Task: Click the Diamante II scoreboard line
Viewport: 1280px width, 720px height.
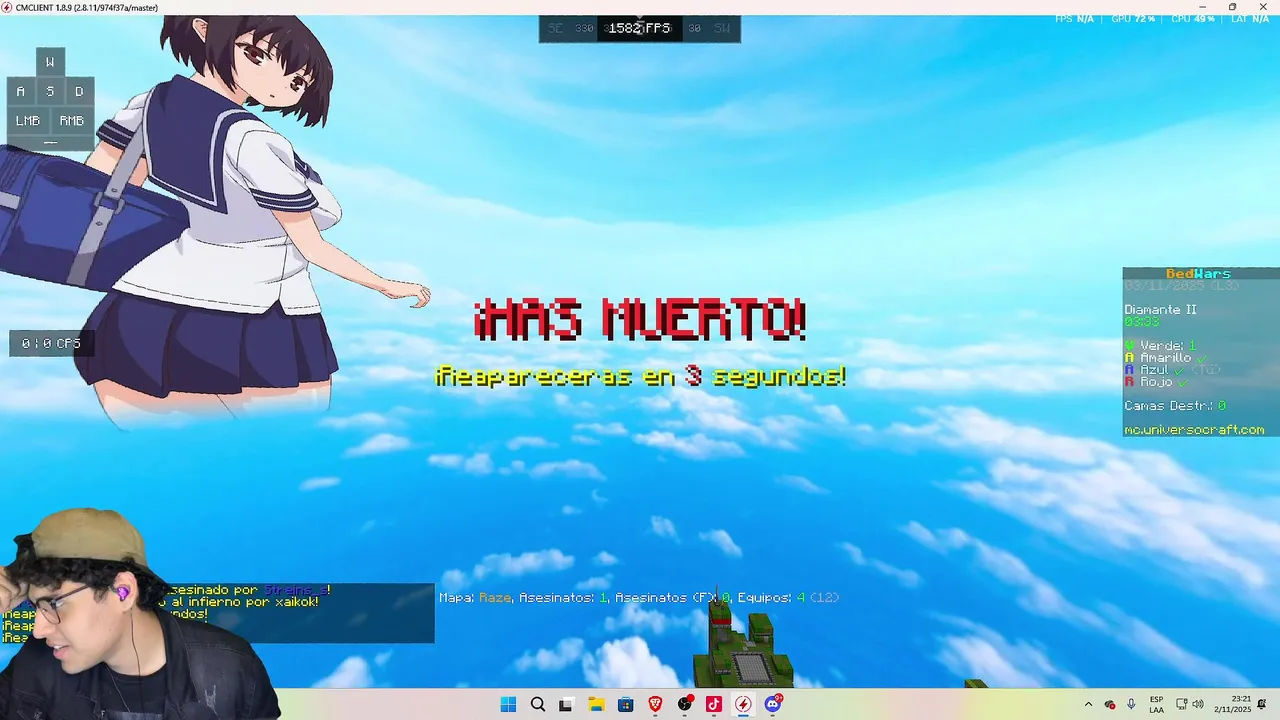Action: point(1160,310)
